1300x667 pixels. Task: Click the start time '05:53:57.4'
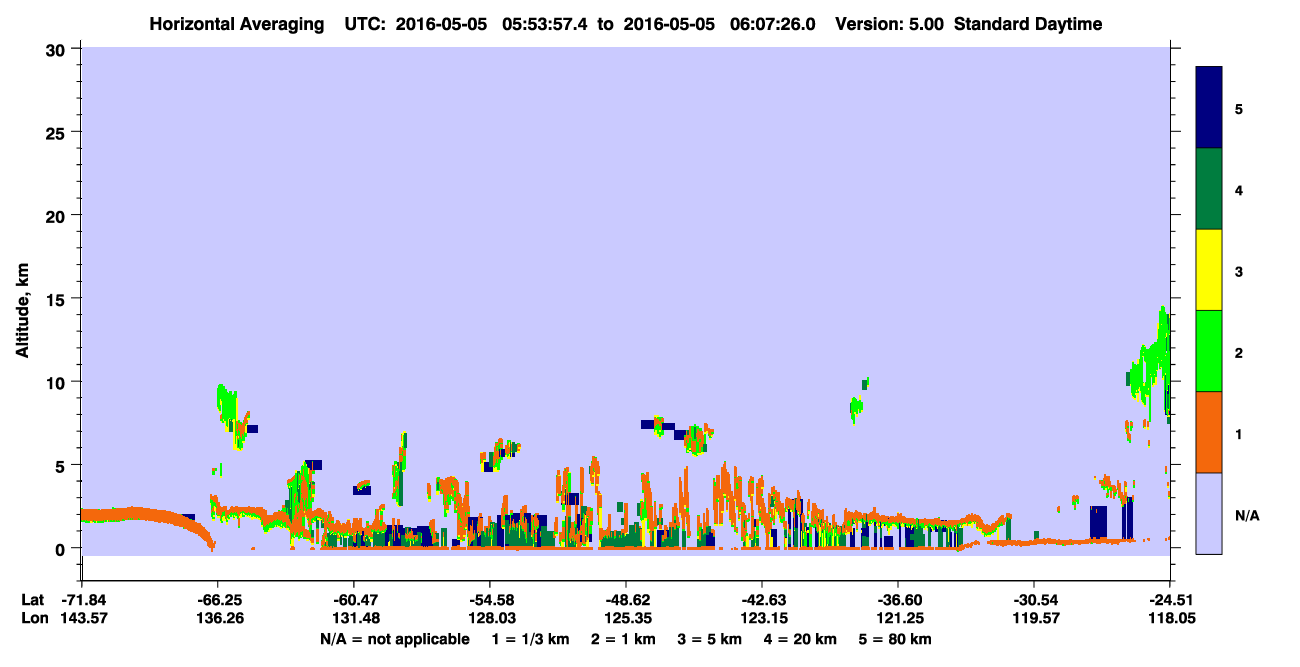point(547,24)
